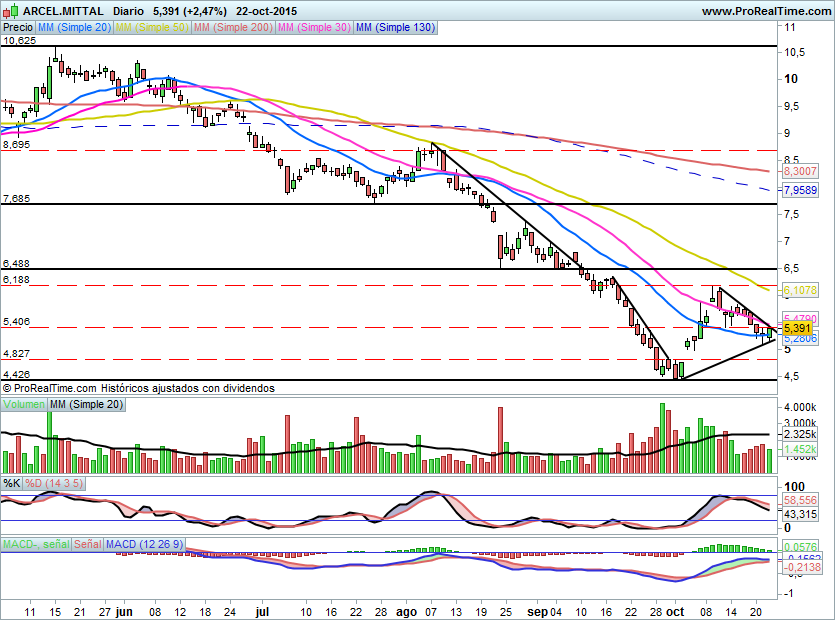Select the magenta MM (Simple 30) label
Image resolution: width=835 pixels, height=620 pixels.
[313, 28]
